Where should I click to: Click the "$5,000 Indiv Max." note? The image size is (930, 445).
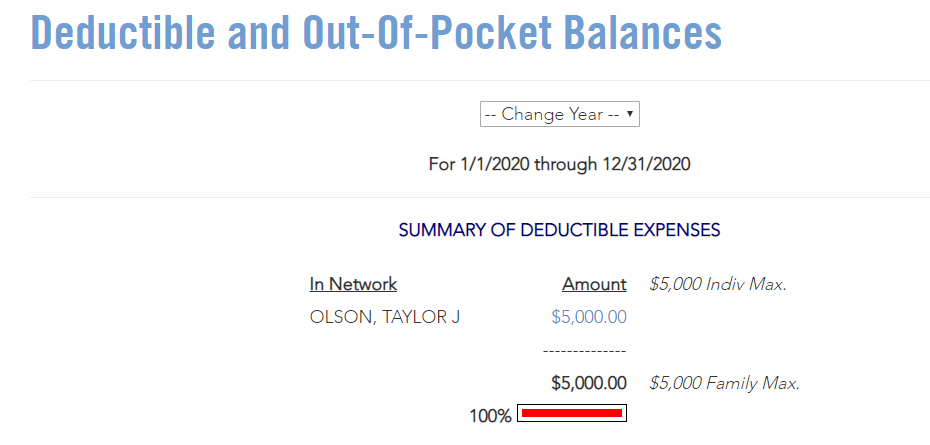point(717,284)
